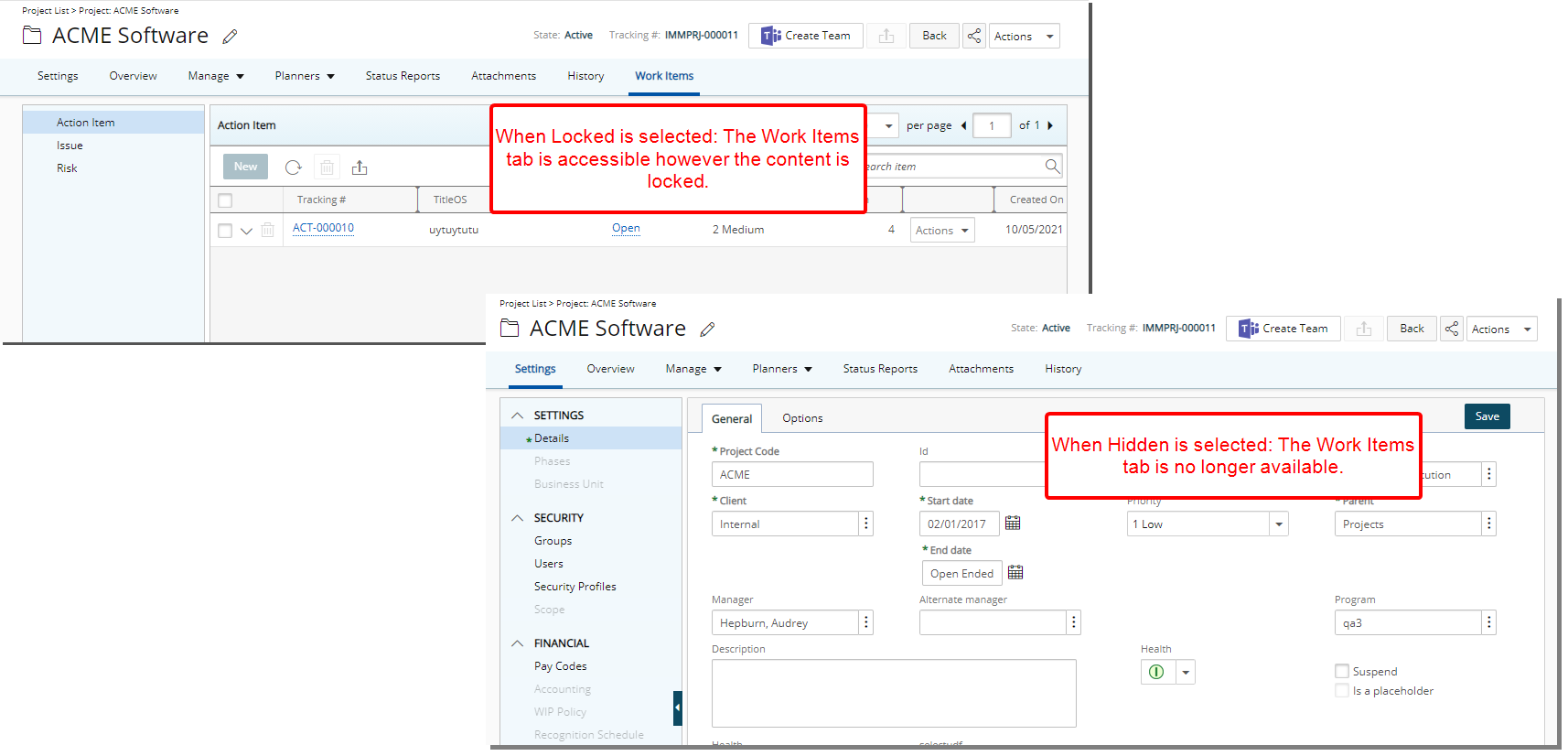Image resolution: width=1568 pixels, height=756 pixels.
Task: Click the trash icon in the Action Item toolbar
Action: tap(327, 167)
